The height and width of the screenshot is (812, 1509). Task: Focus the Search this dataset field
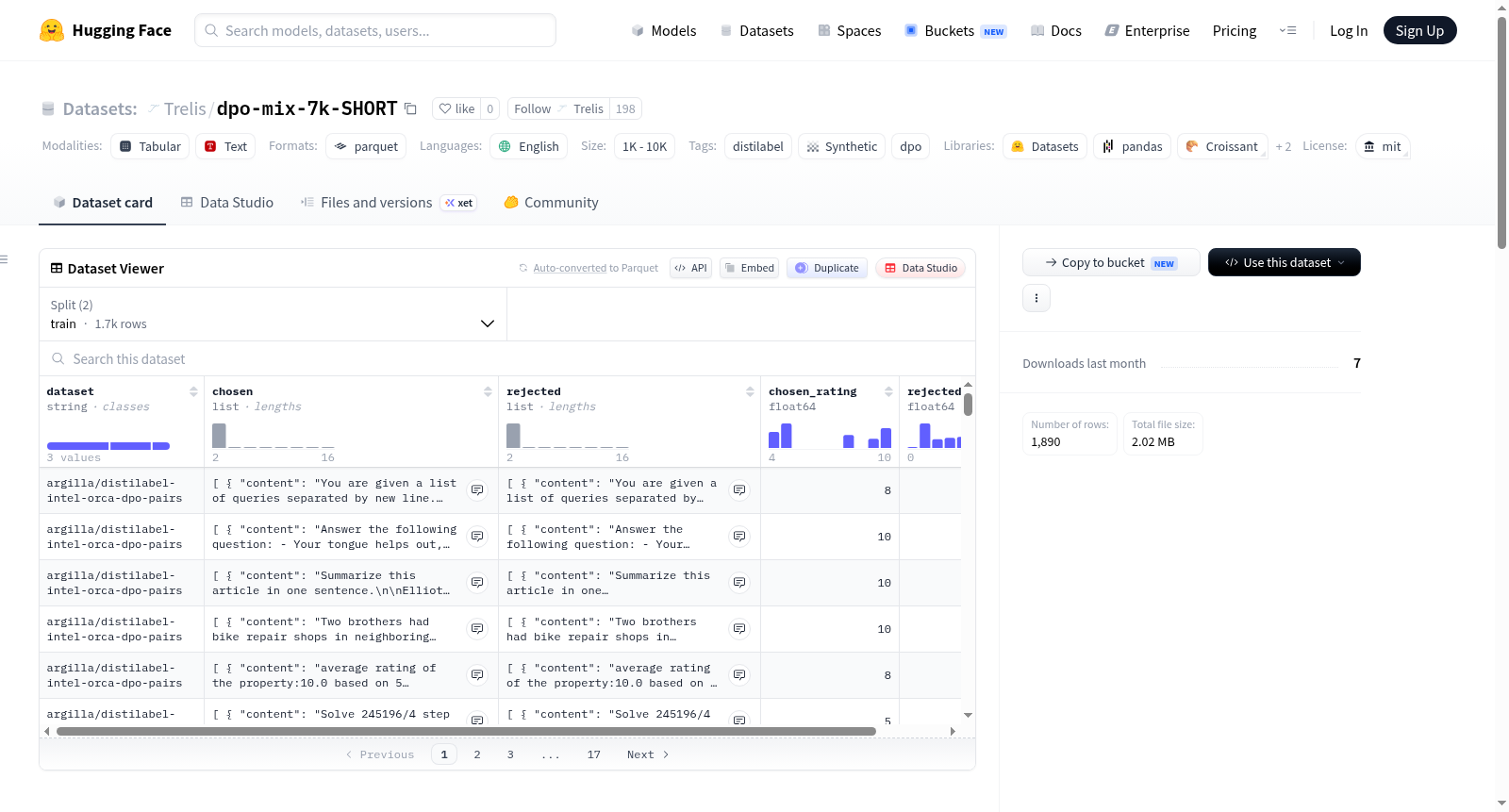pos(507,358)
